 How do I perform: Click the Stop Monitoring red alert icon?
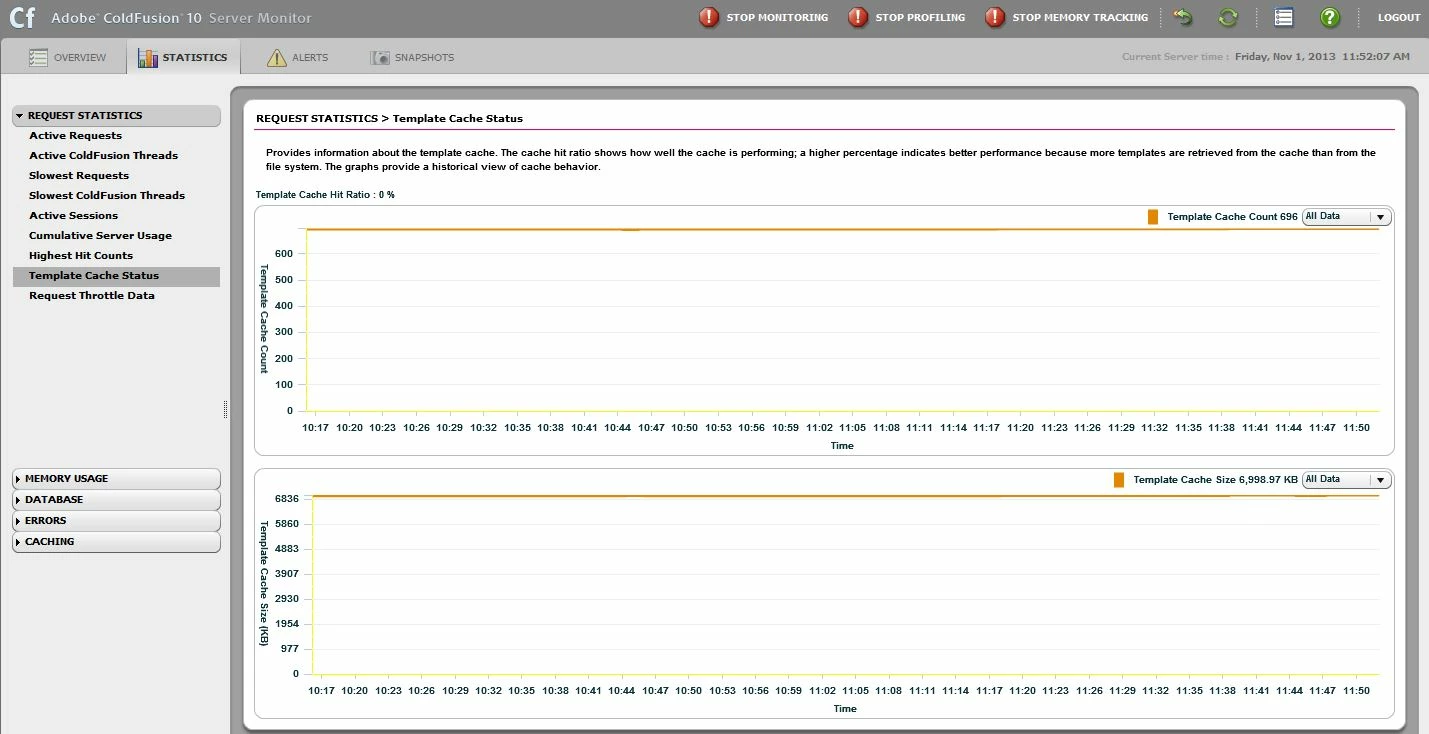coord(709,17)
